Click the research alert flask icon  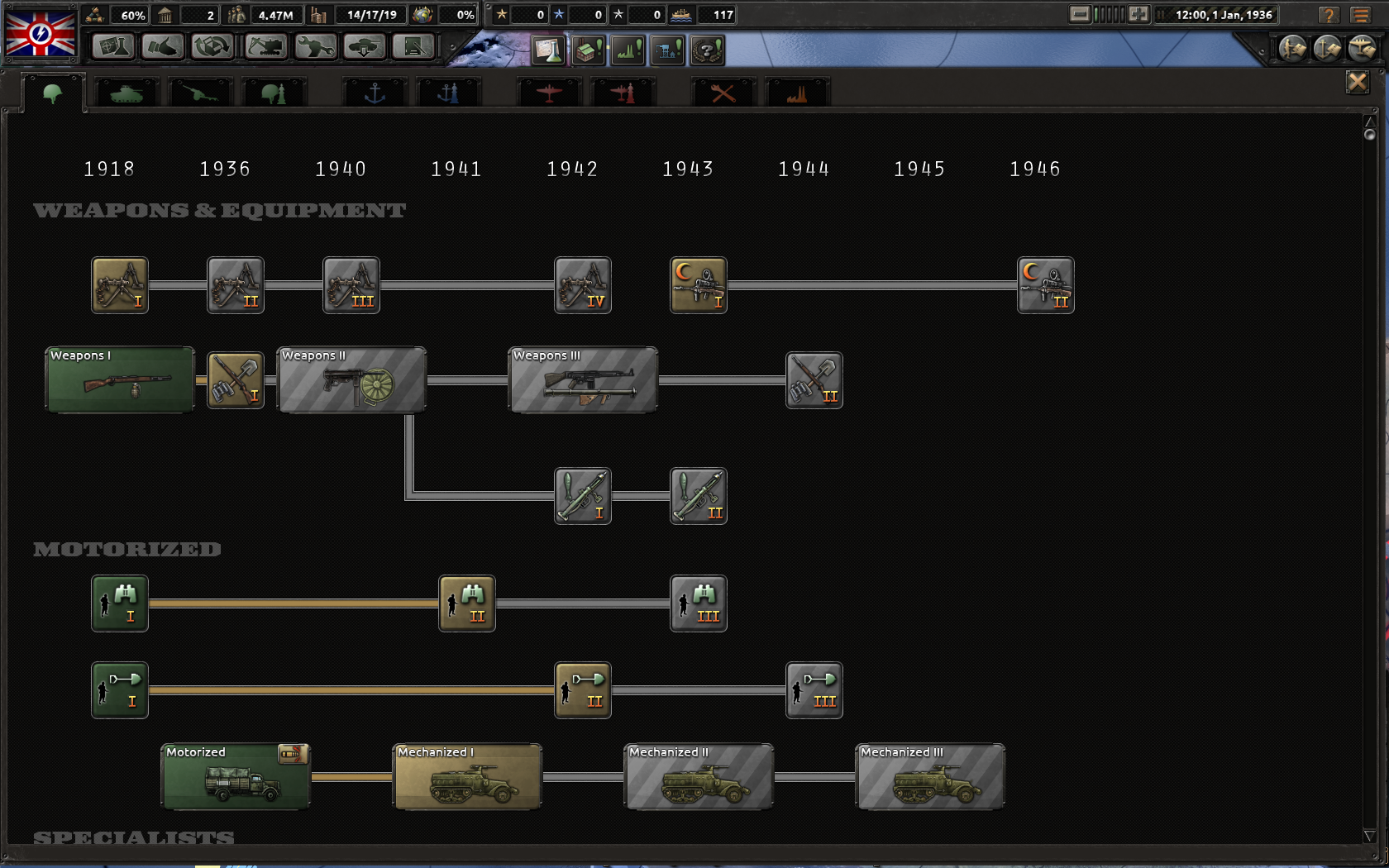click(548, 50)
